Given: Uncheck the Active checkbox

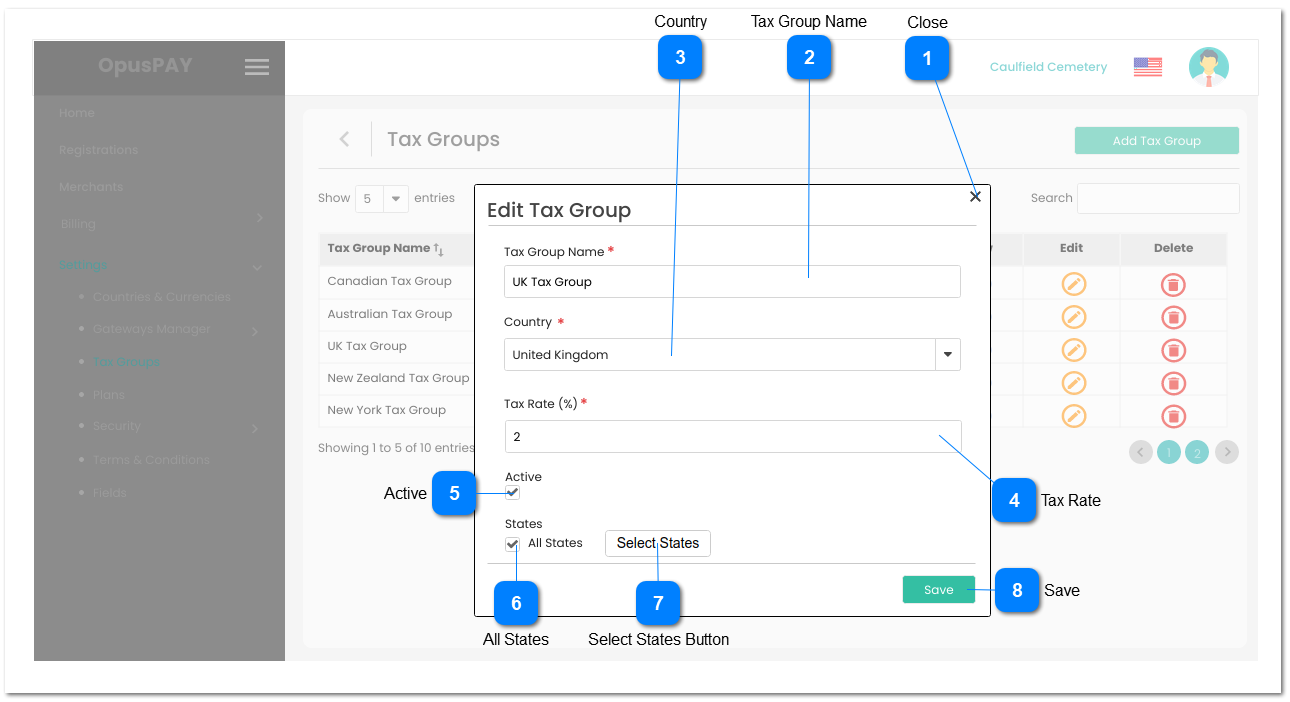Looking at the screenshot, I should pos(512,492).
